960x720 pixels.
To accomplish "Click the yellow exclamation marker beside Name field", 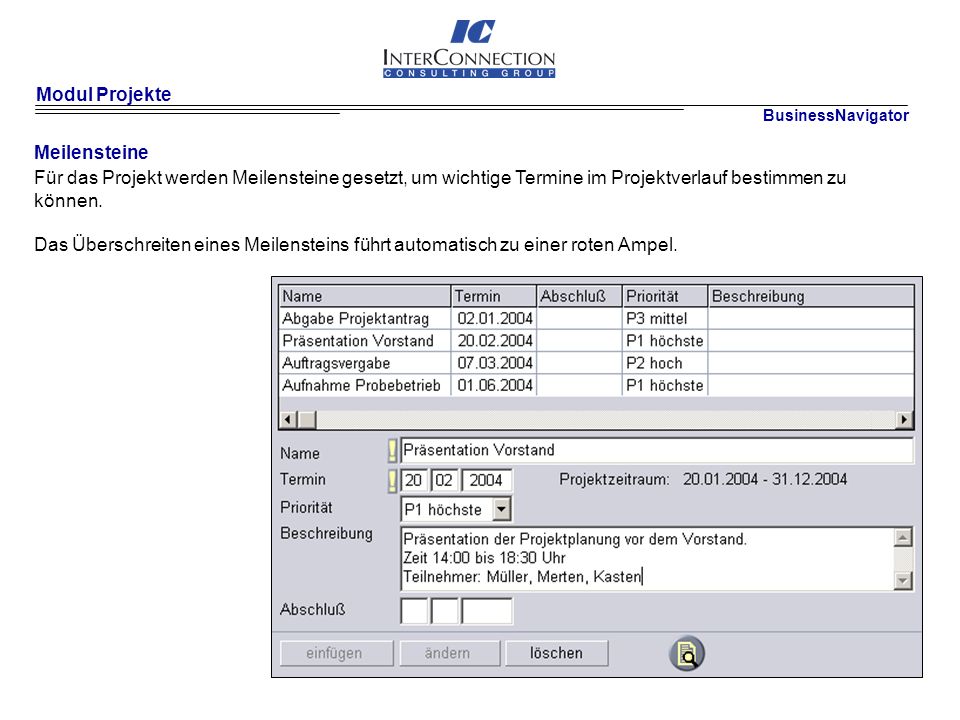I will click(392, 451).
